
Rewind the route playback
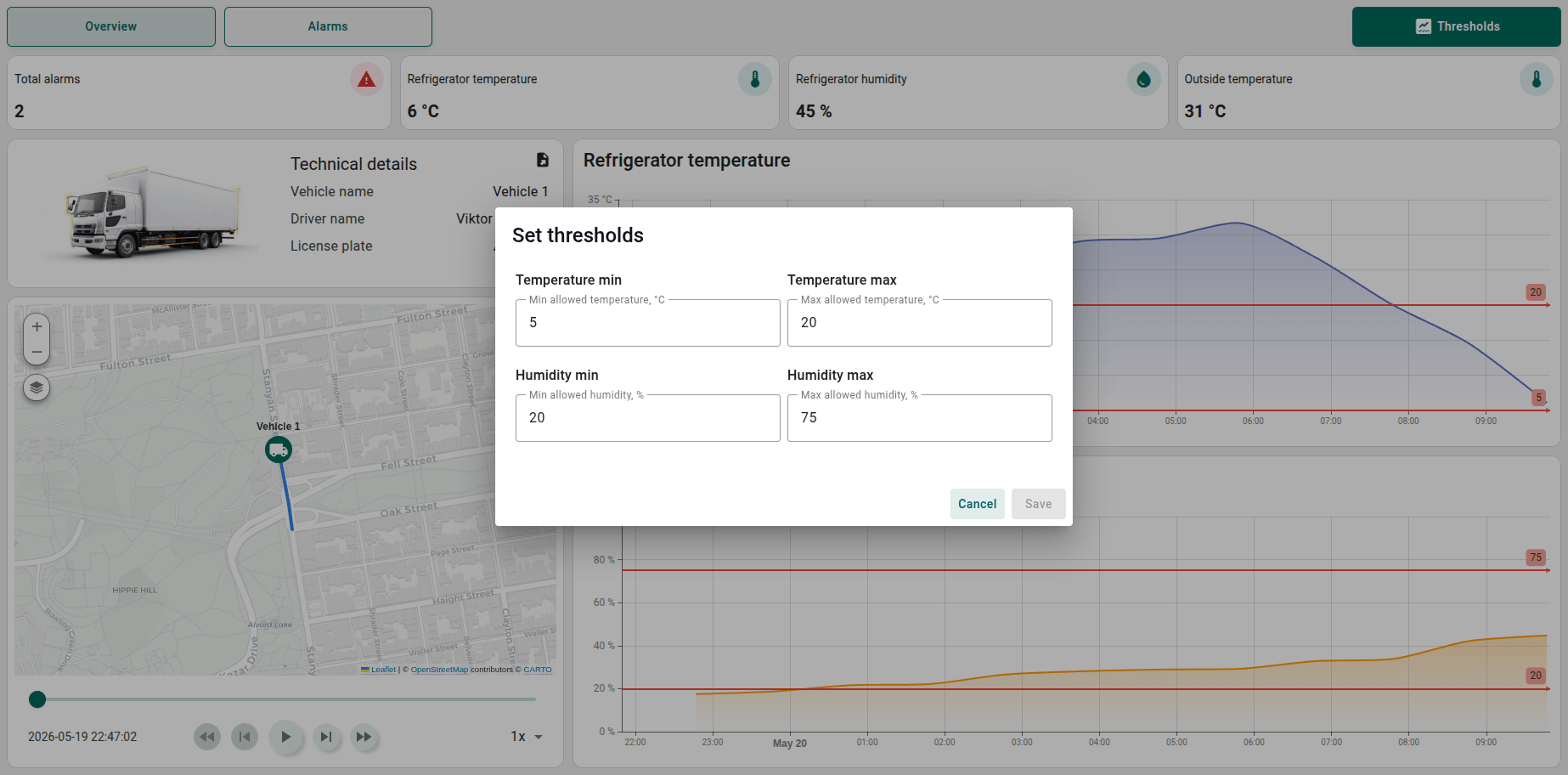[207, 737]
